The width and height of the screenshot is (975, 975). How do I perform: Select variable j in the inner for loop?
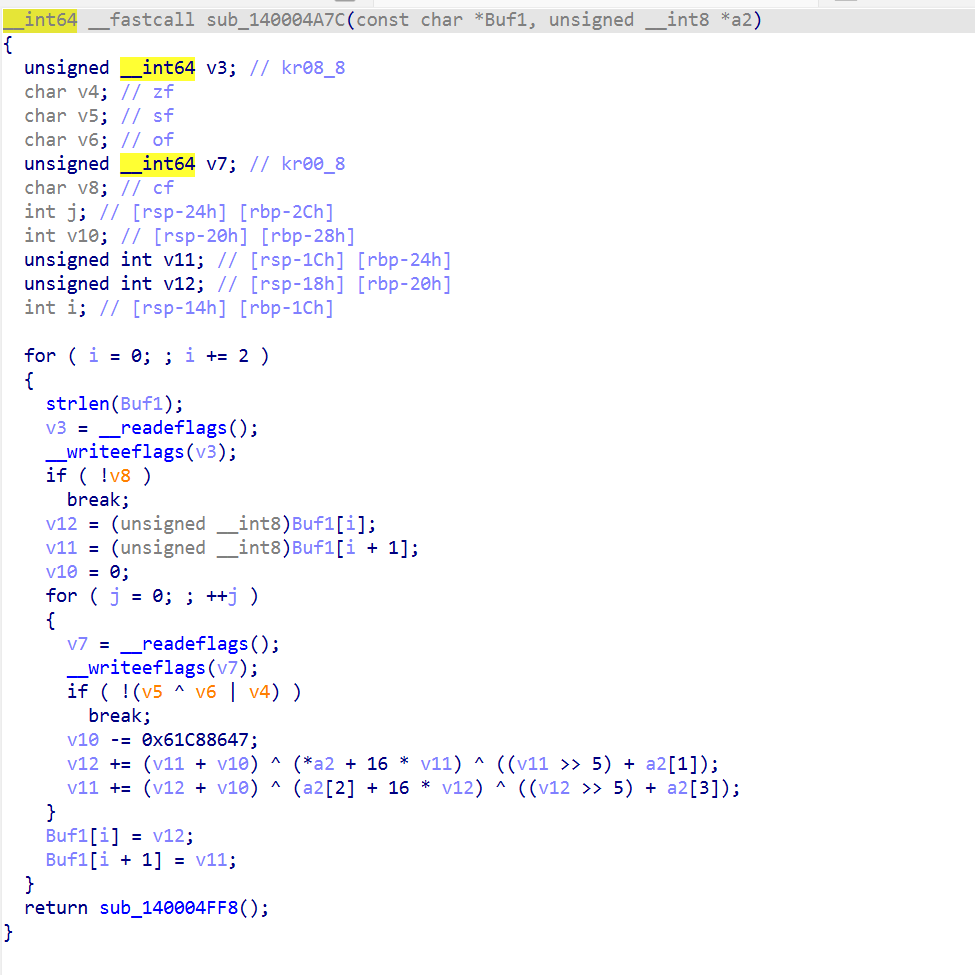pos(113,595)
